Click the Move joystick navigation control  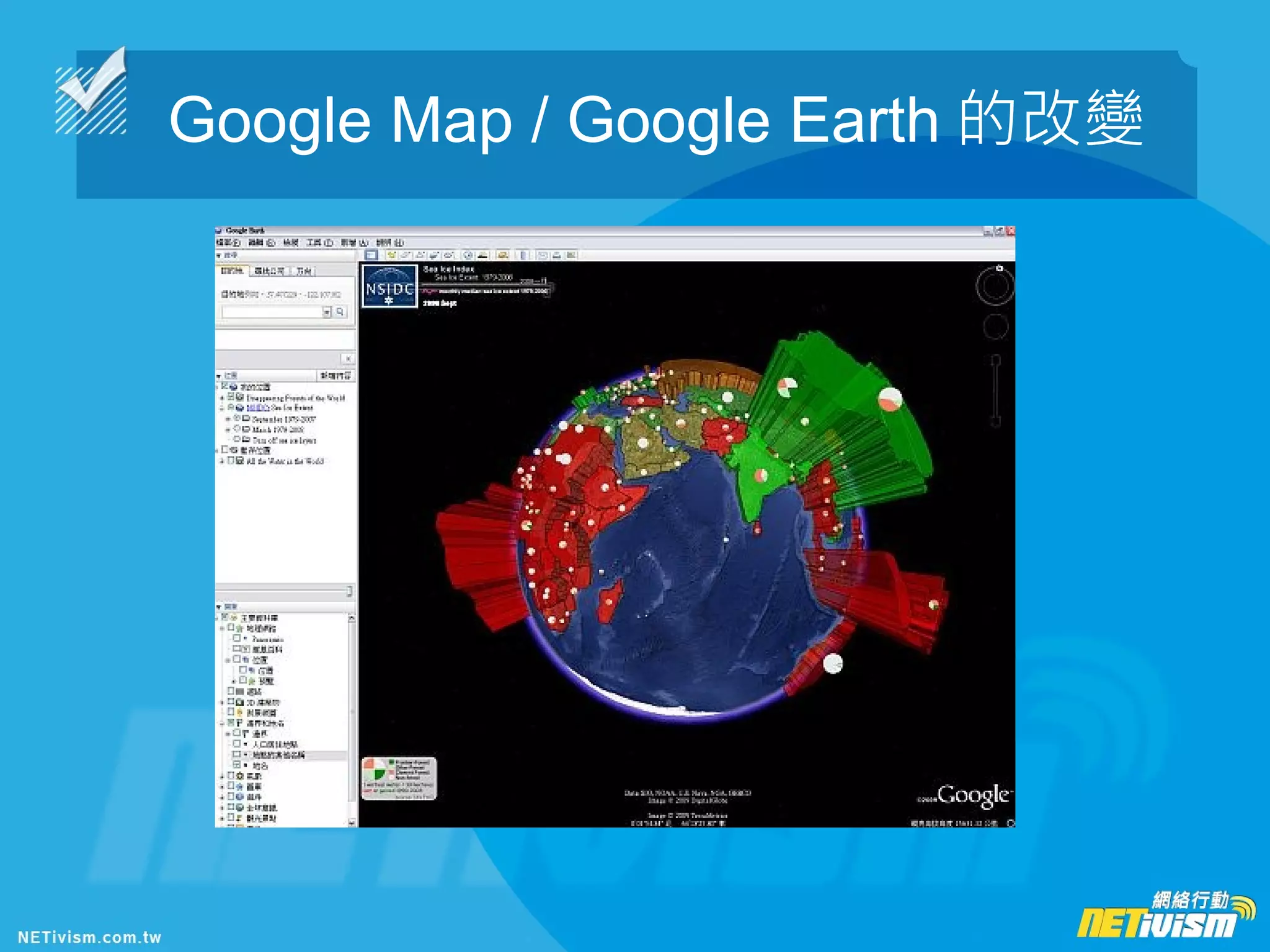click(995, 327)
